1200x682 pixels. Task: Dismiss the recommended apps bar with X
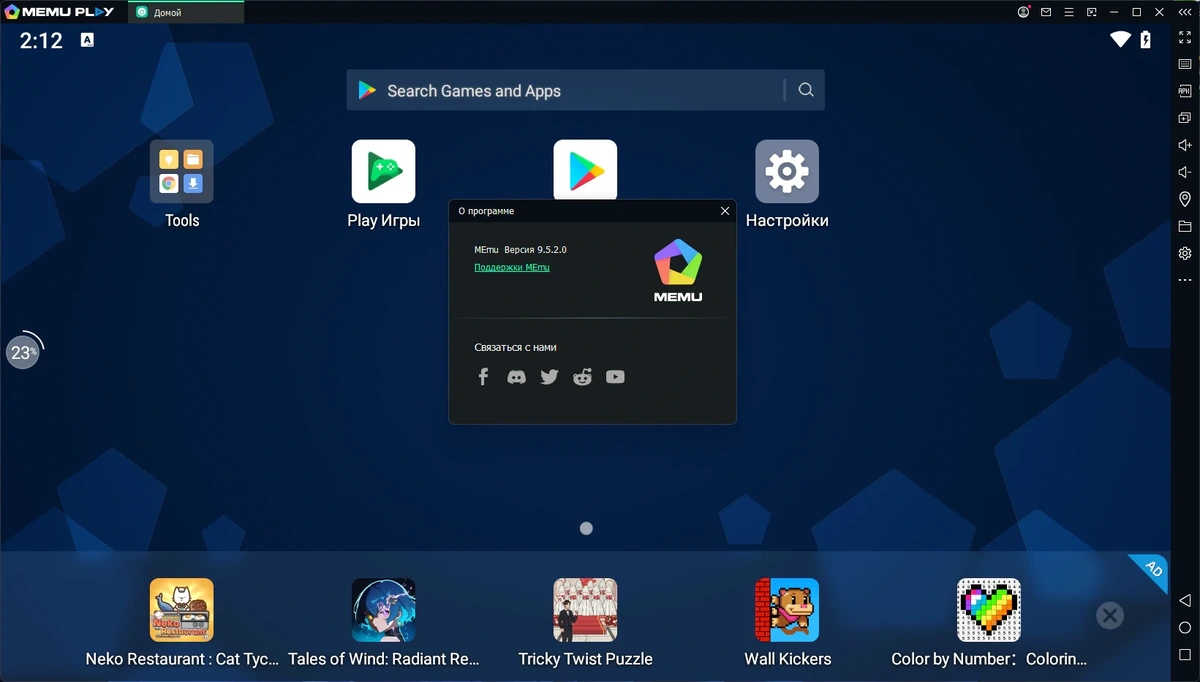click(x=1109, y=615)
